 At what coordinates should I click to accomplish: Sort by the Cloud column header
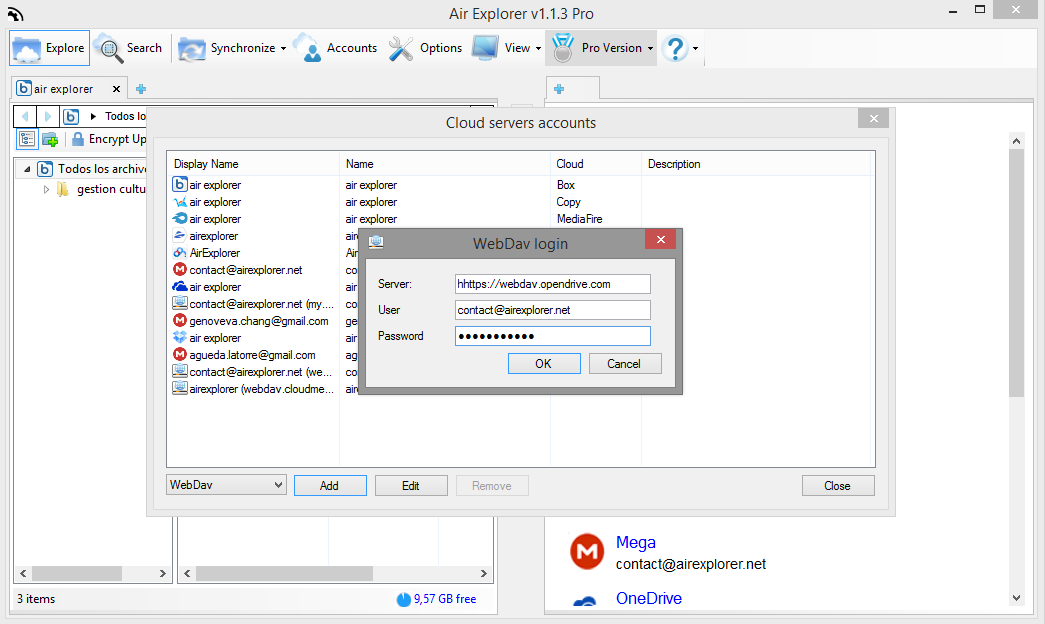(x=596, y=164)
